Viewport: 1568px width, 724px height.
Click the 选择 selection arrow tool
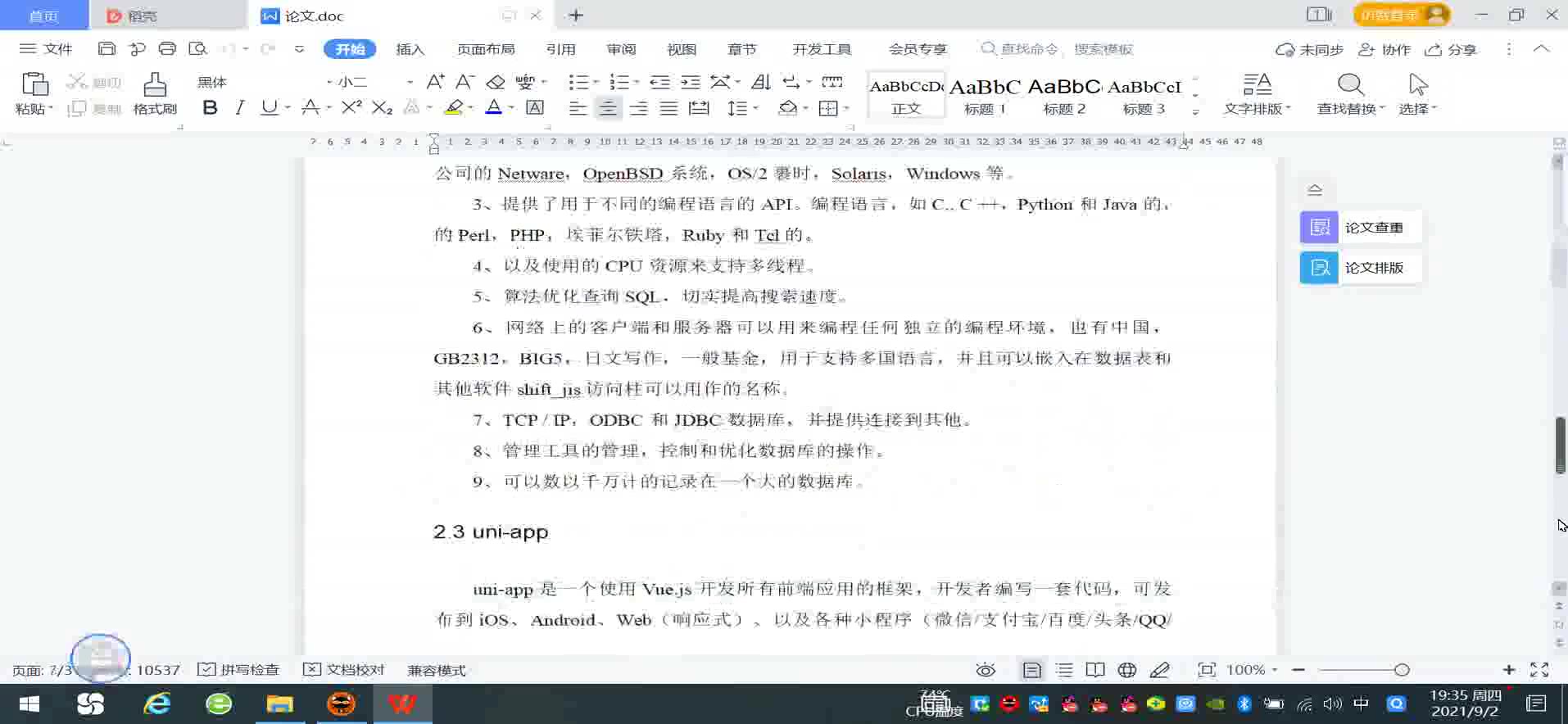(1418, 94)
